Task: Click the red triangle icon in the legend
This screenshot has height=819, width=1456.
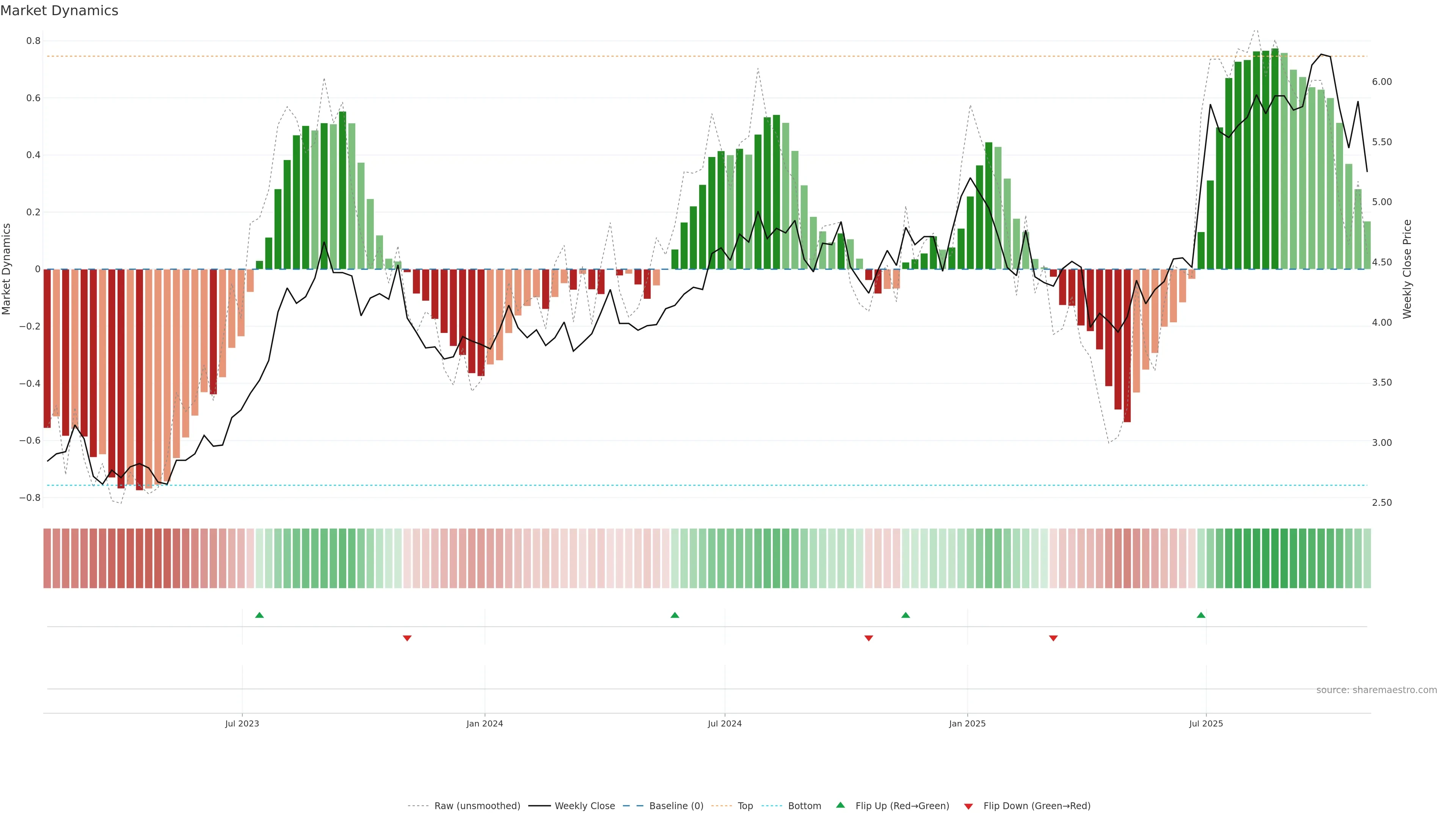Action: (968, 806)
